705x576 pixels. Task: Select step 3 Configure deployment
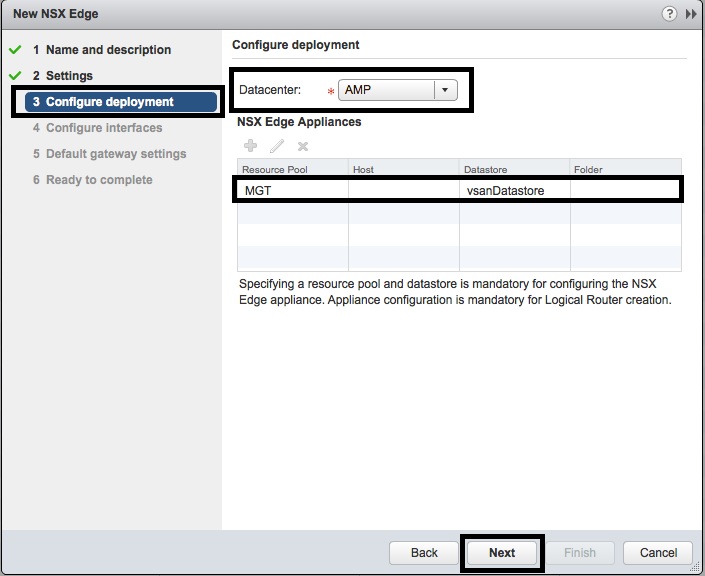pyautogui.click(x=109, y=102)
